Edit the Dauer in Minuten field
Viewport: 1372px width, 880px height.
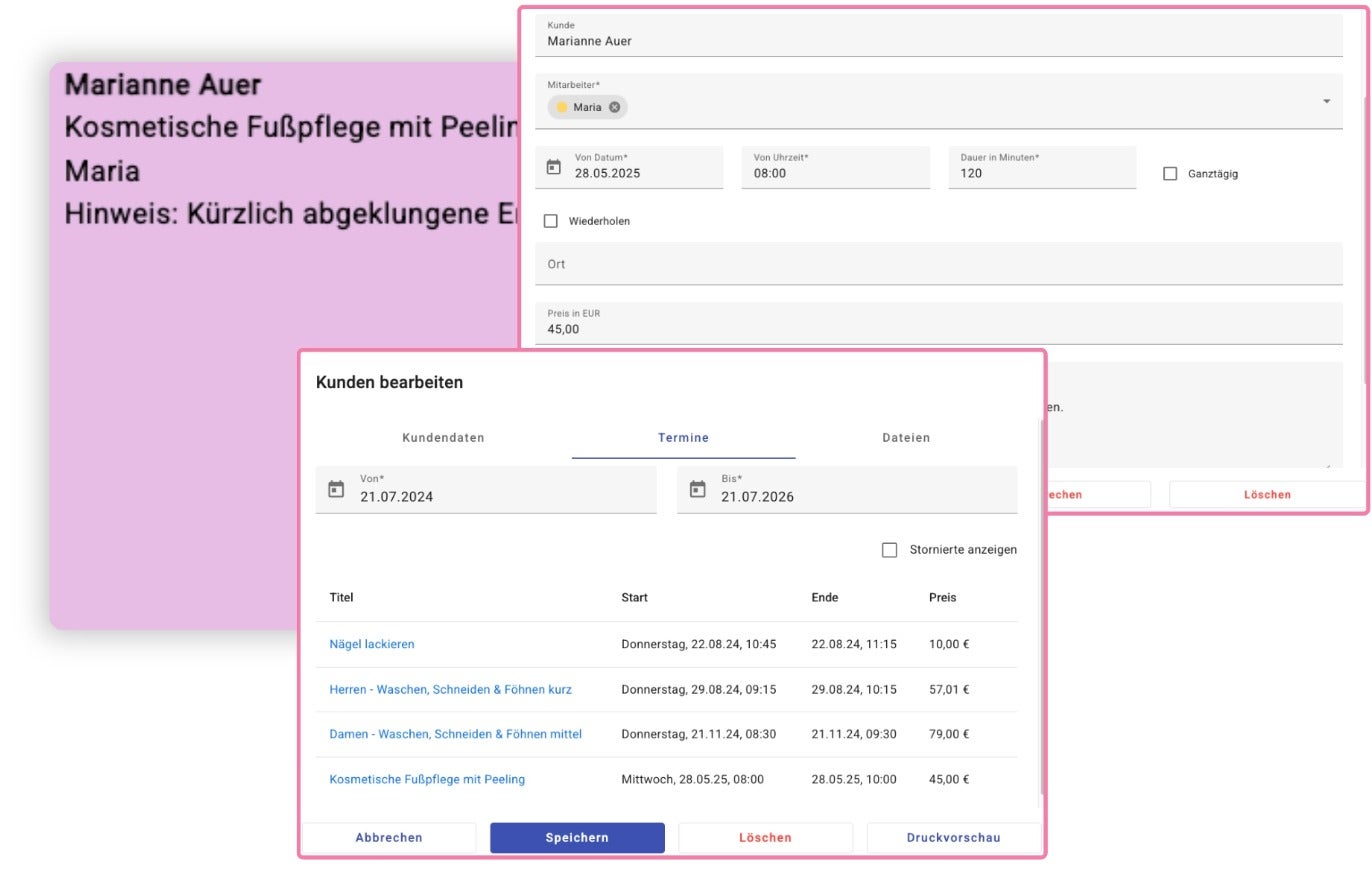point(1042,167)
